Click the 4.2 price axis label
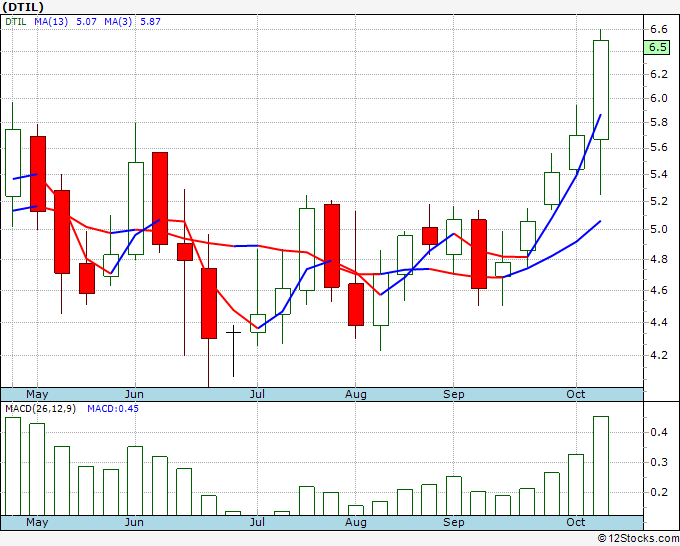This screenshot has width=680, height=546. [x=658, y=355]
